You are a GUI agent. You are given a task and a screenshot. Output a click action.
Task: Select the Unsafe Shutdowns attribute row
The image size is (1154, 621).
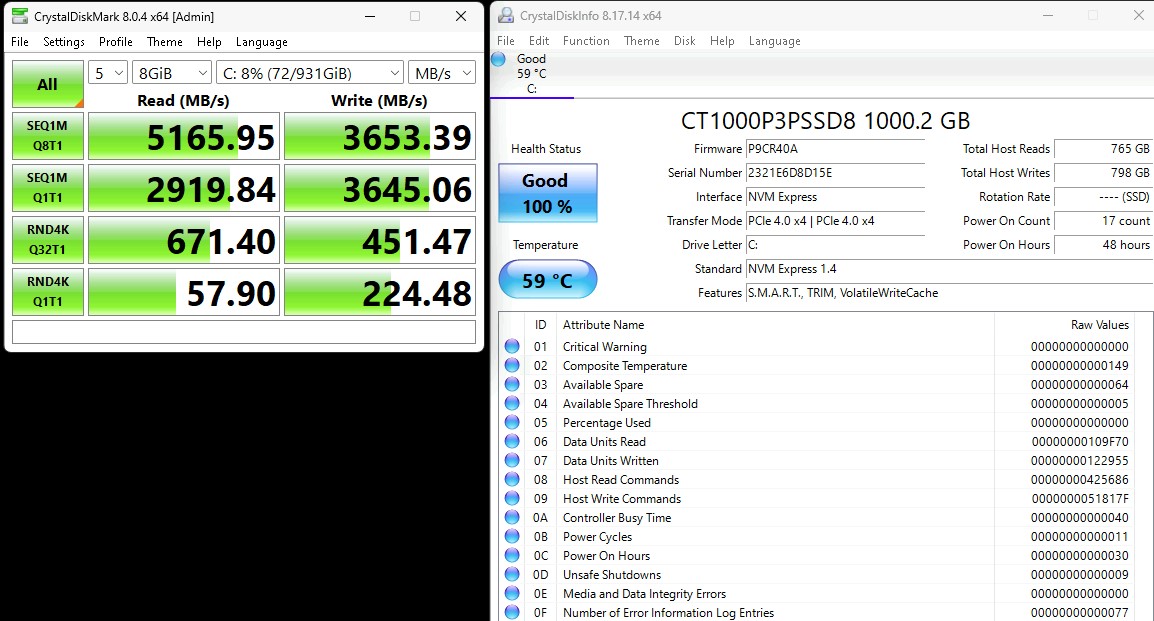[x=817, y=575]
